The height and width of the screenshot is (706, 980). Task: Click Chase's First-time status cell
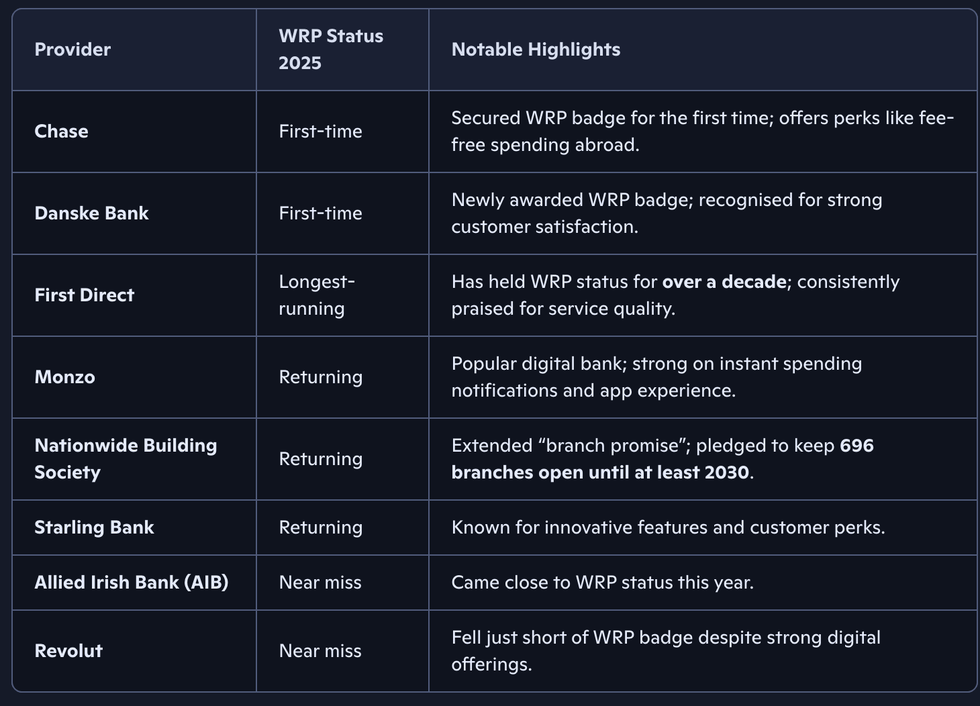tap(320, 131)
